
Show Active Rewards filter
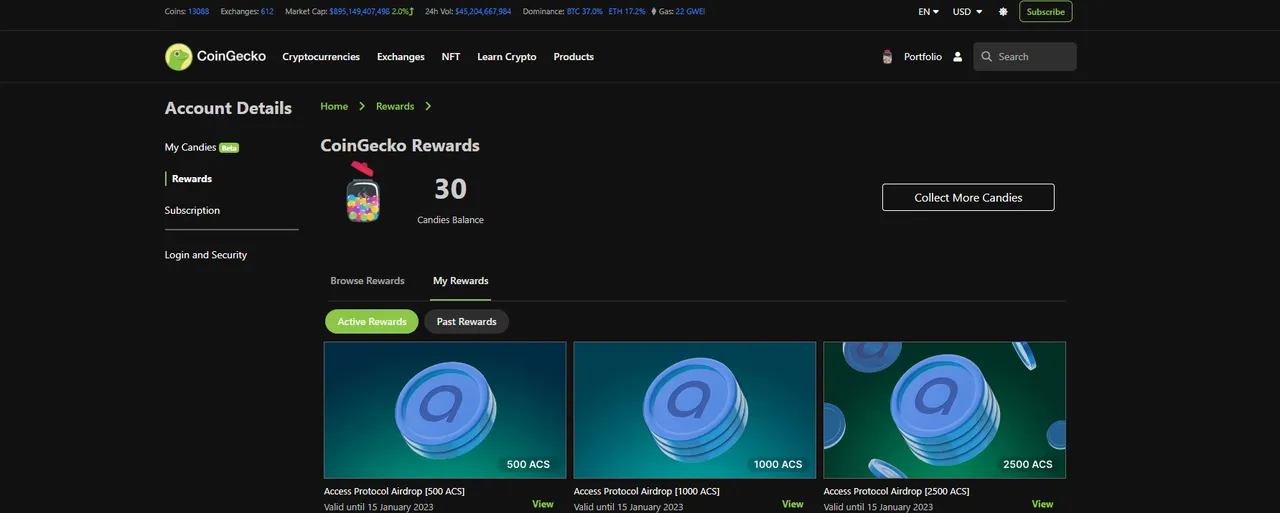click(372, 321)
